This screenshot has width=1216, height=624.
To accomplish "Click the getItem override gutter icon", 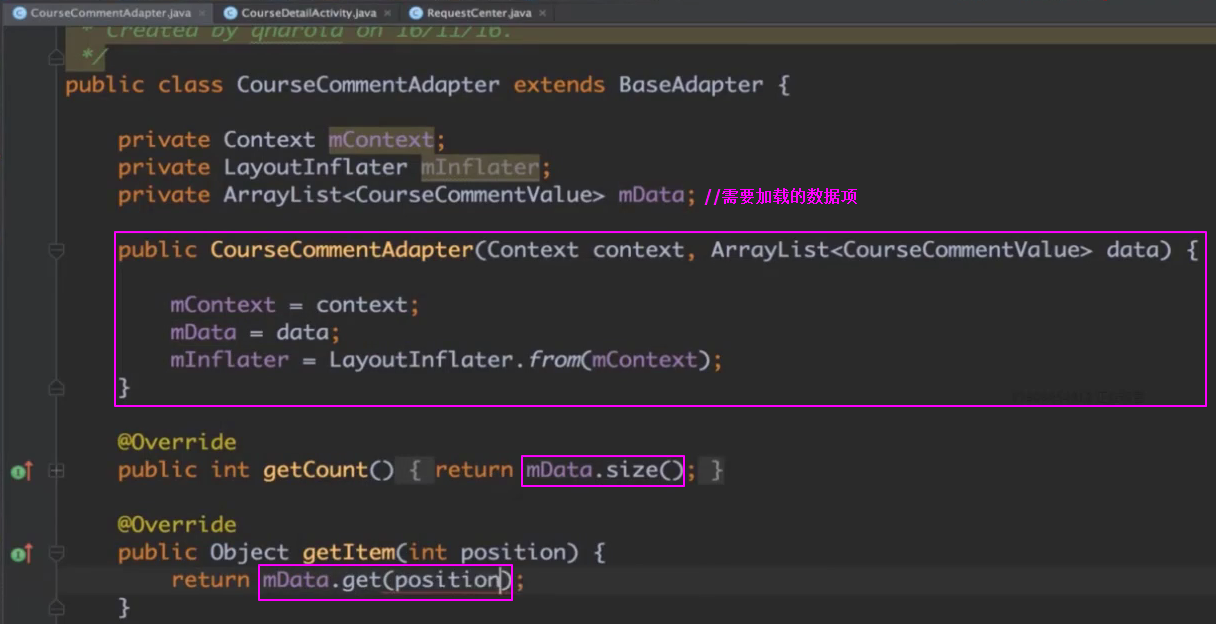I will click(x=20, y=553).
